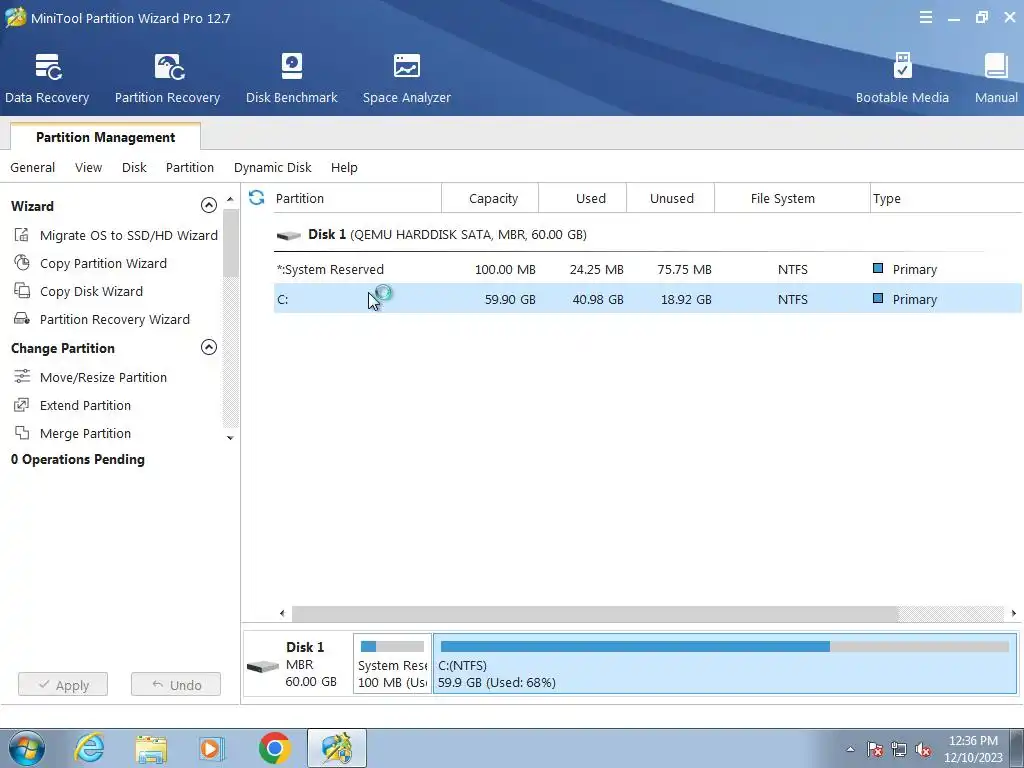
Task: Collapse the Change Partition section
Action: tap(208, 347)
